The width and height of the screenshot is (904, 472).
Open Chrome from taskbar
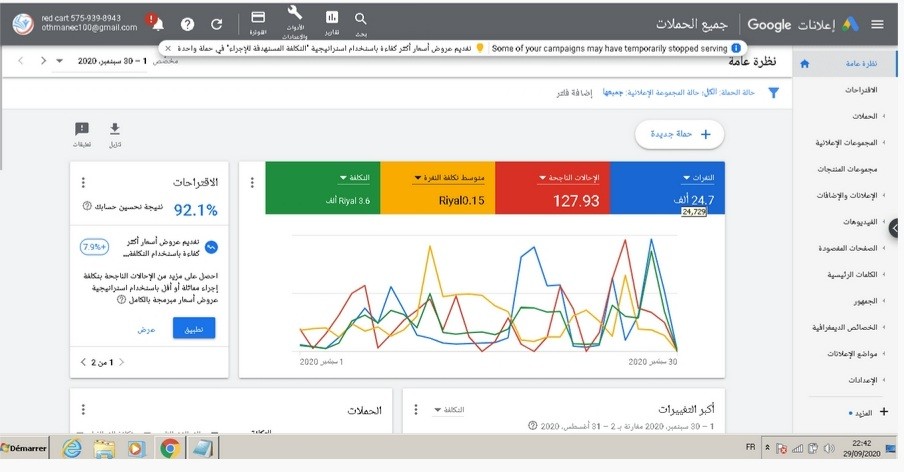point(170,448)
